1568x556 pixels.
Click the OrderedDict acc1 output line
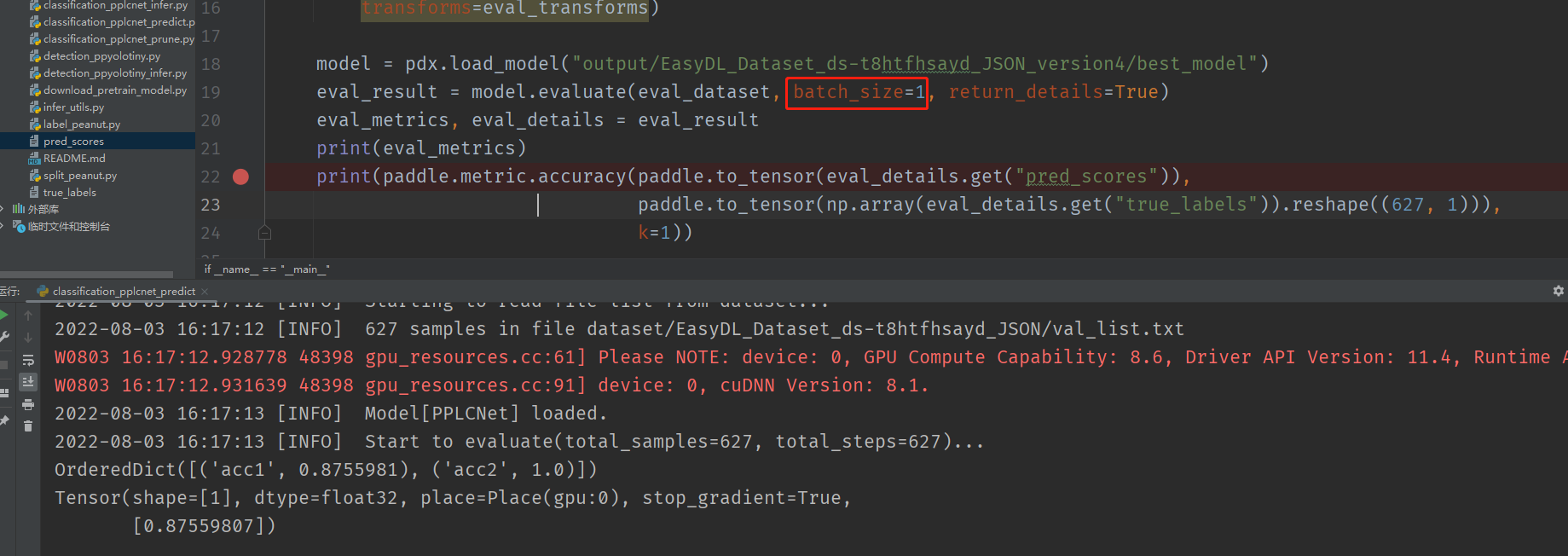[326, 470]
